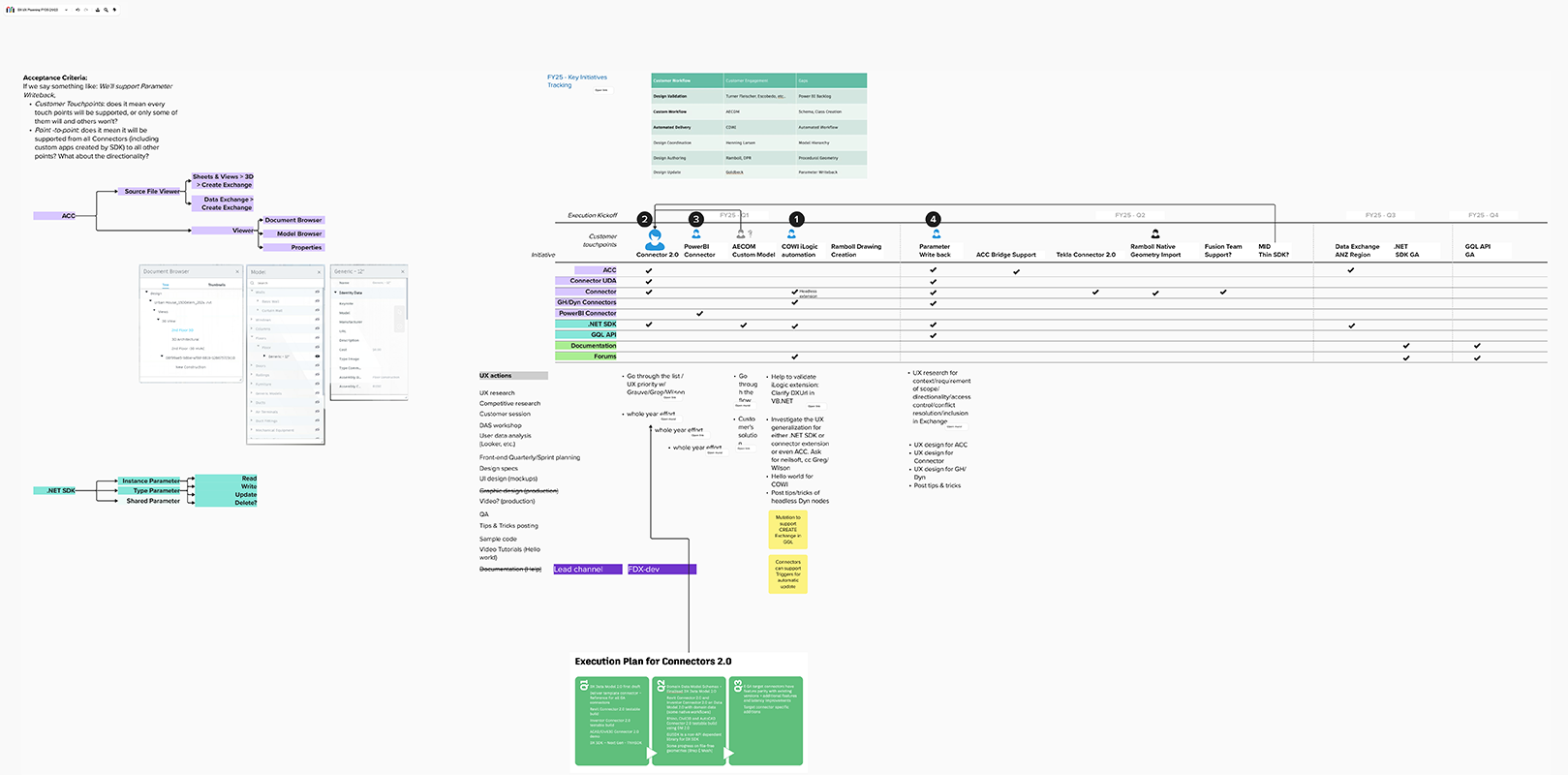Open the board name dropdown chevron
This screenshot has width=1568, height=775.
(x=66, y=10)
